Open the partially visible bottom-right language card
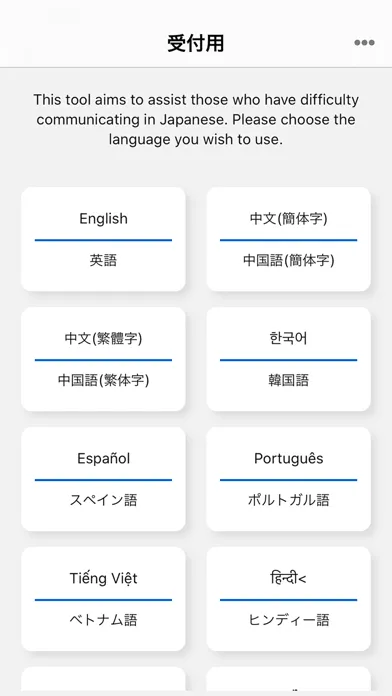 289,679
